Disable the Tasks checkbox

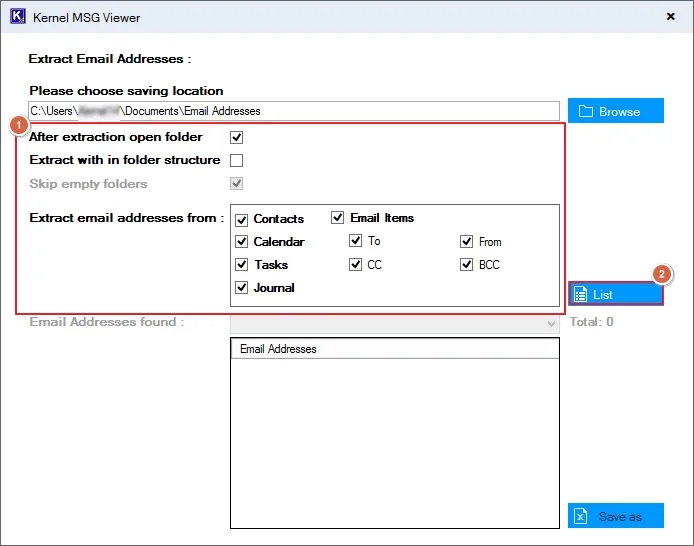click(241, 265)
